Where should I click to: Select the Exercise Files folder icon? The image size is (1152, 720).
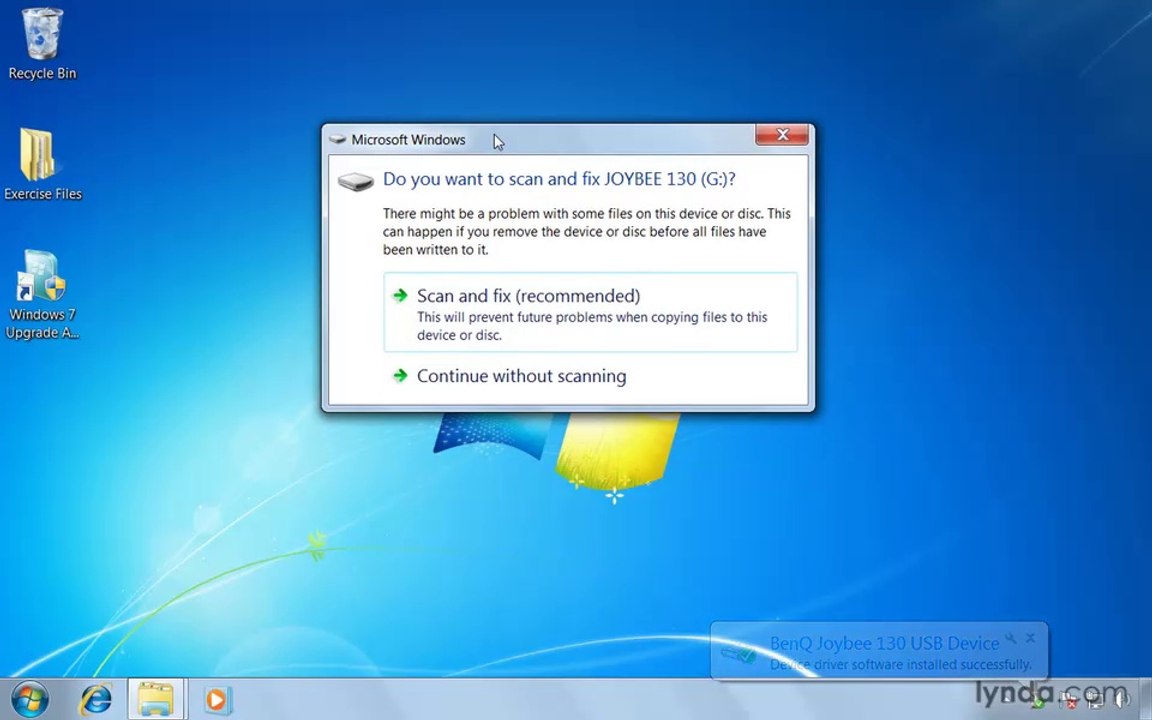pyautogui.click(x=42, y=165)
